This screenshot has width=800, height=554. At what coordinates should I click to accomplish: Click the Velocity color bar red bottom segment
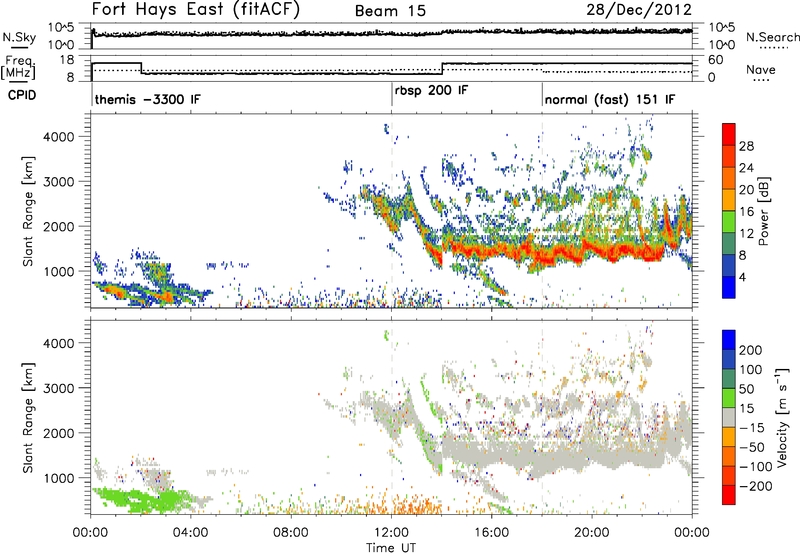(729, 495)
